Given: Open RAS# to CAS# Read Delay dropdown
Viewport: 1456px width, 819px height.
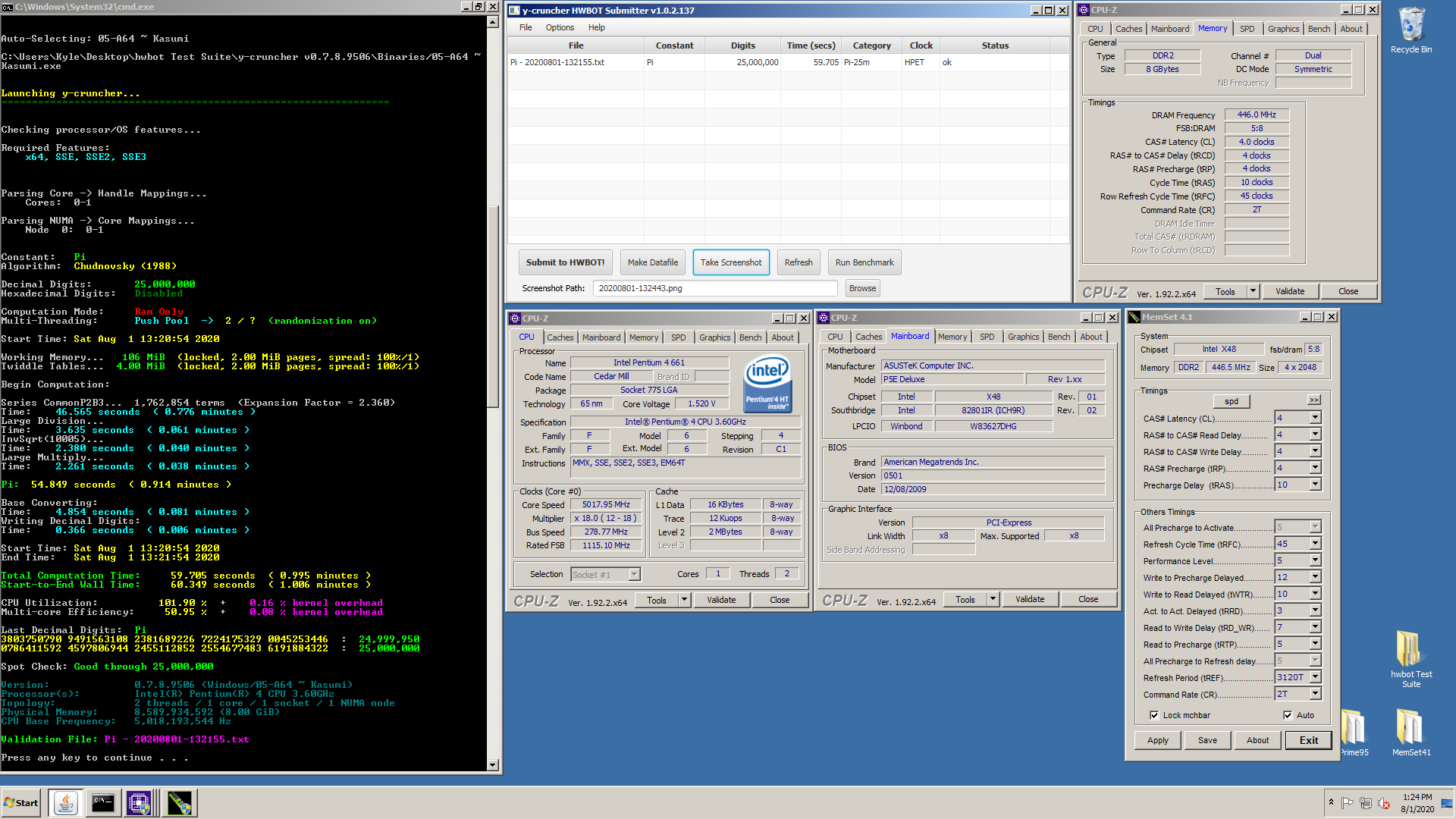Looking at the screenshot, I should 1316,435.
